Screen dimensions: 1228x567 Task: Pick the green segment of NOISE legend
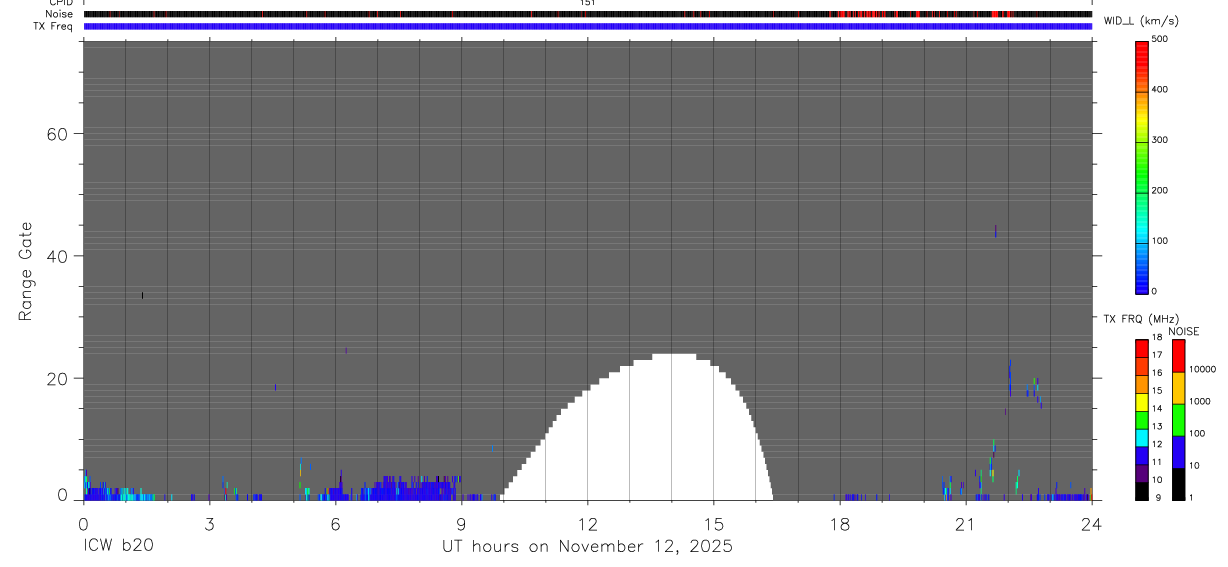pyautogui.click(x=1179, y=420)
